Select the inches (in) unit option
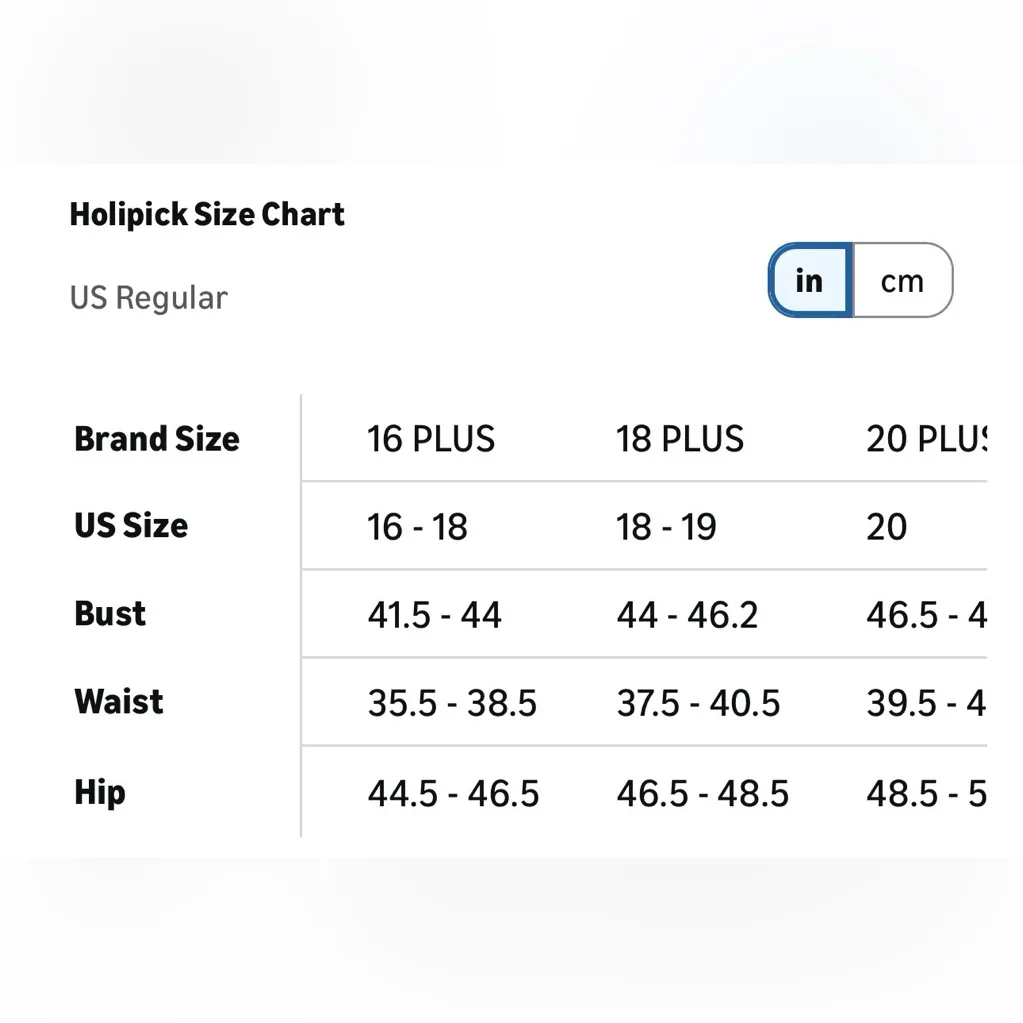Viewport: 1023px width, 1023px height. click(x=809, y=281)
